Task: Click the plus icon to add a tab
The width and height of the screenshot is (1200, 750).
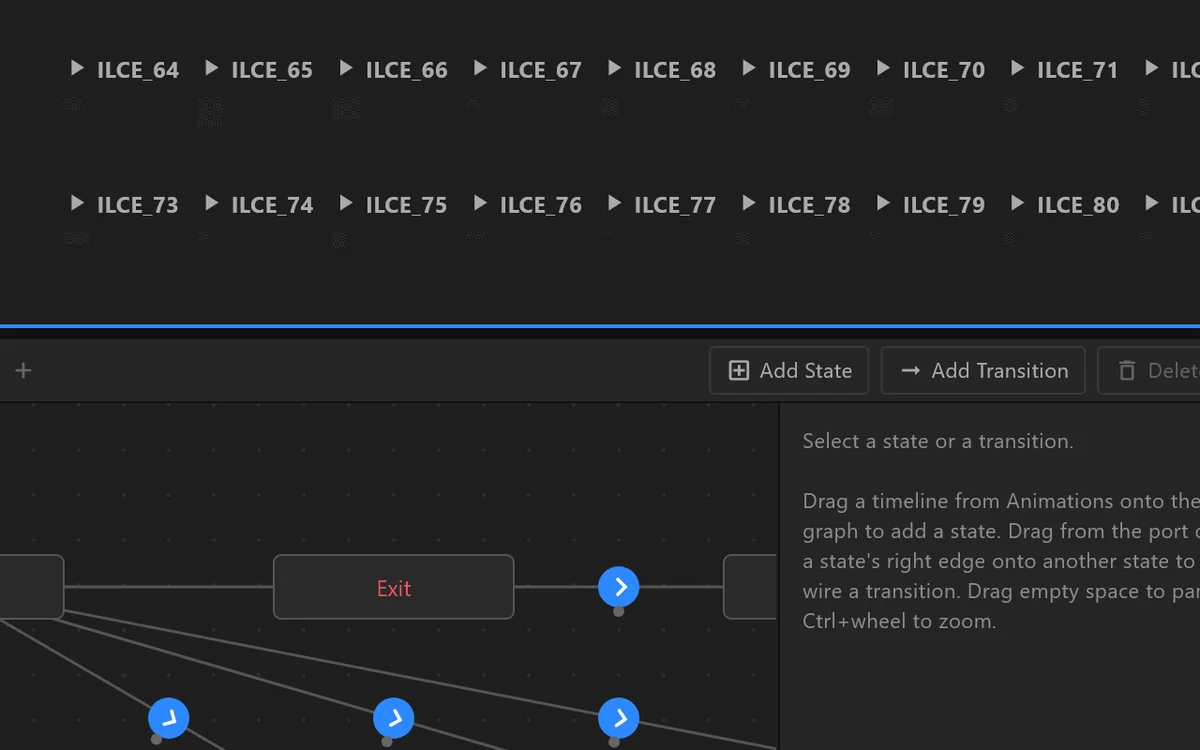Action: (x=24, y=371)
